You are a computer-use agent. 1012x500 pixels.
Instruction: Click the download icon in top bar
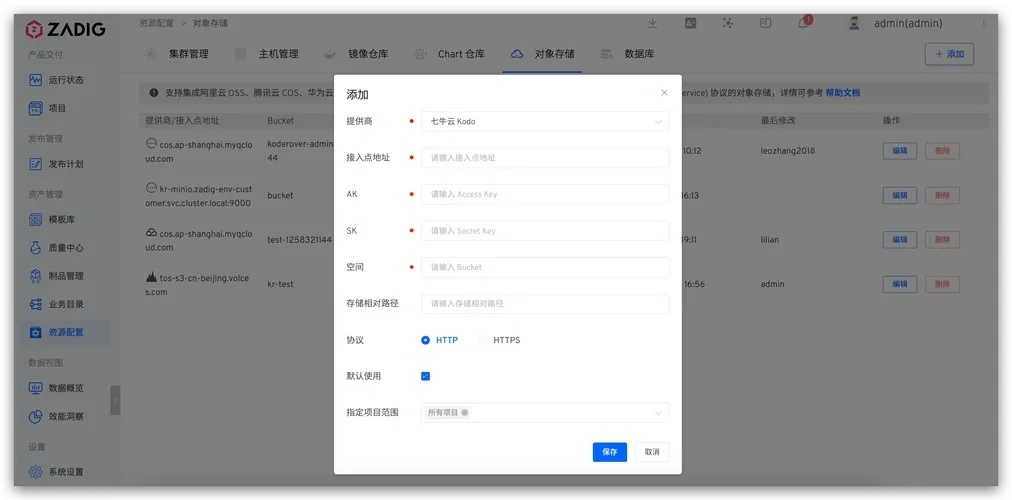click(x=653, y=23)
